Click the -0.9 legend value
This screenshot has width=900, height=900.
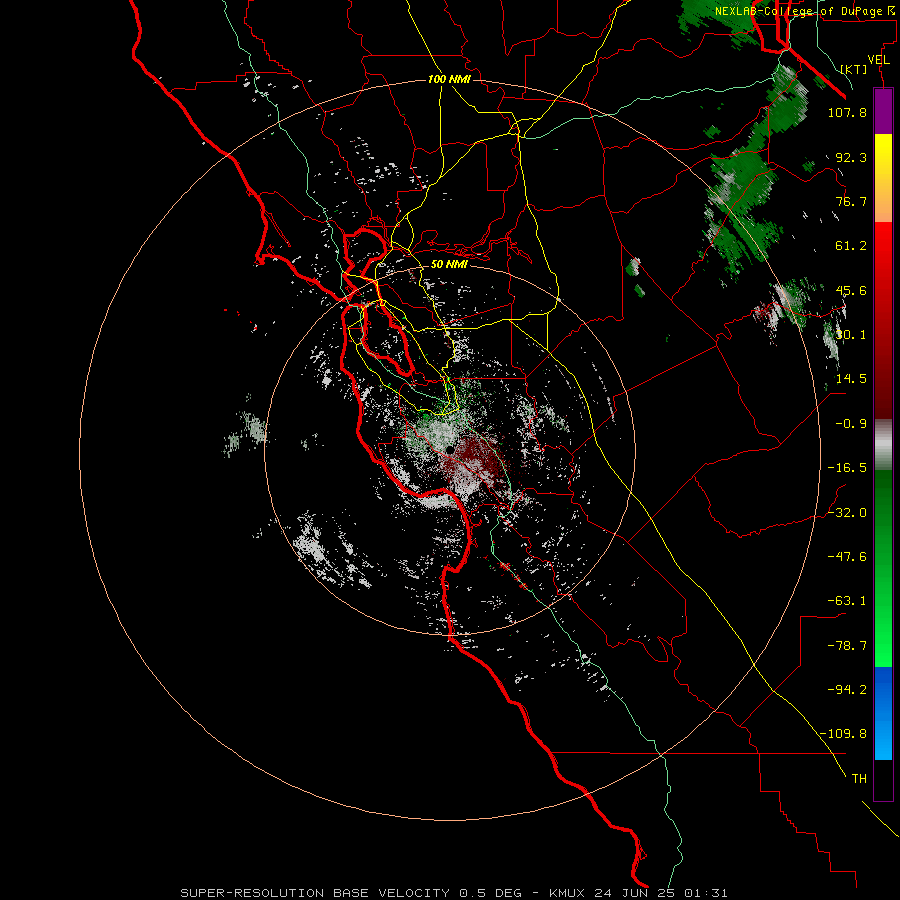pyautogui.click(x=851, y=424)
